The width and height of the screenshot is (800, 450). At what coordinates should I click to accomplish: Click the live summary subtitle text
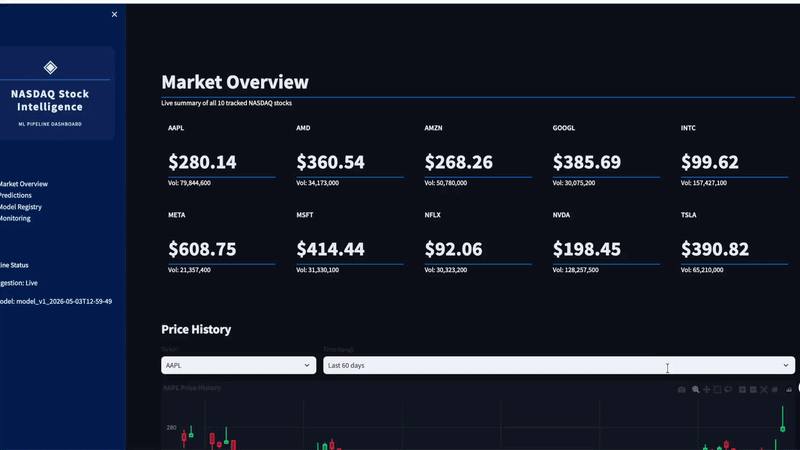coord(227,103)
